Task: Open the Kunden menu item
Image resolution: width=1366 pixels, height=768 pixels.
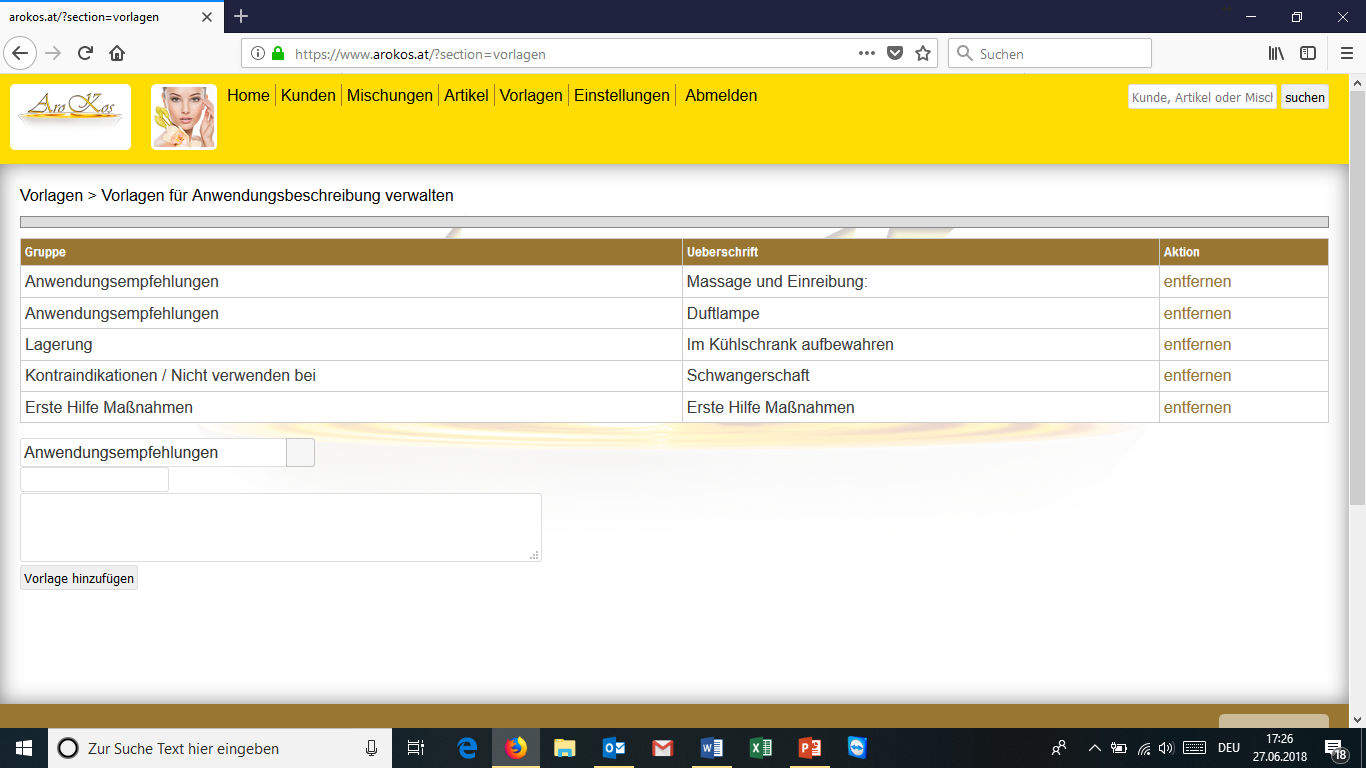Action: (x=308, y=96)
